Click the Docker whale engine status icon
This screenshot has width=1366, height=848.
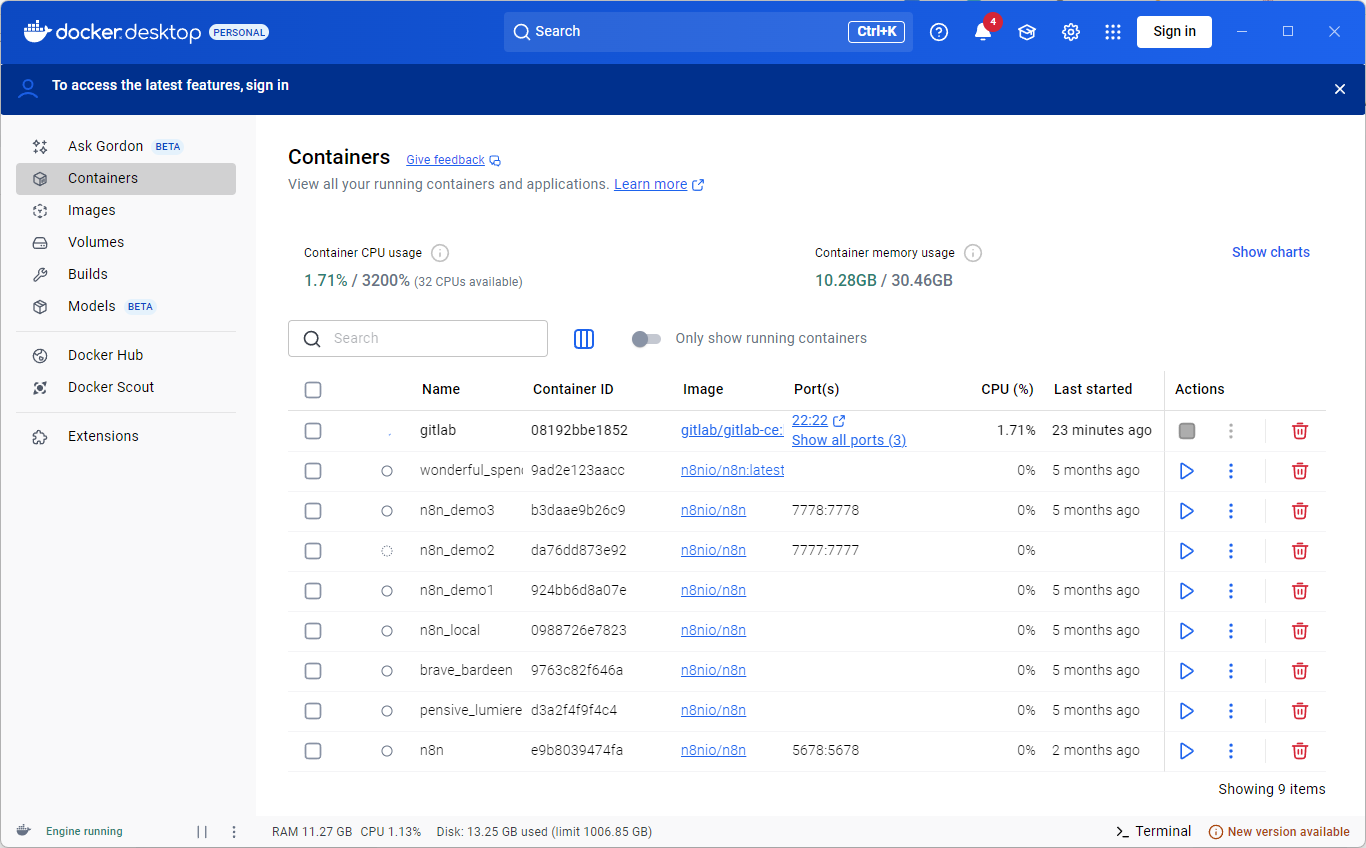tap(24, 831)
